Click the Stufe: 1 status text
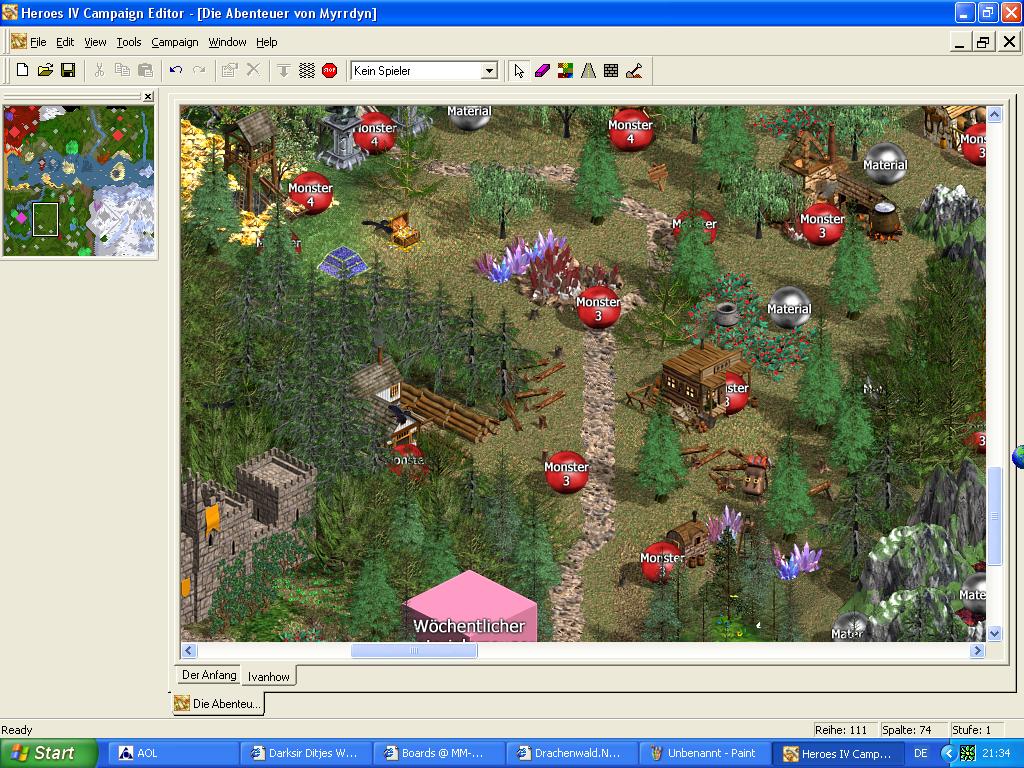 (x=971, y=729)
